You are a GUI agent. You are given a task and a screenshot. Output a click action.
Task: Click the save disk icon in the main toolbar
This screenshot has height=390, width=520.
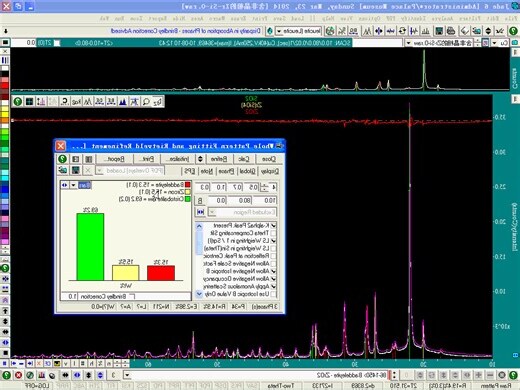439,31
